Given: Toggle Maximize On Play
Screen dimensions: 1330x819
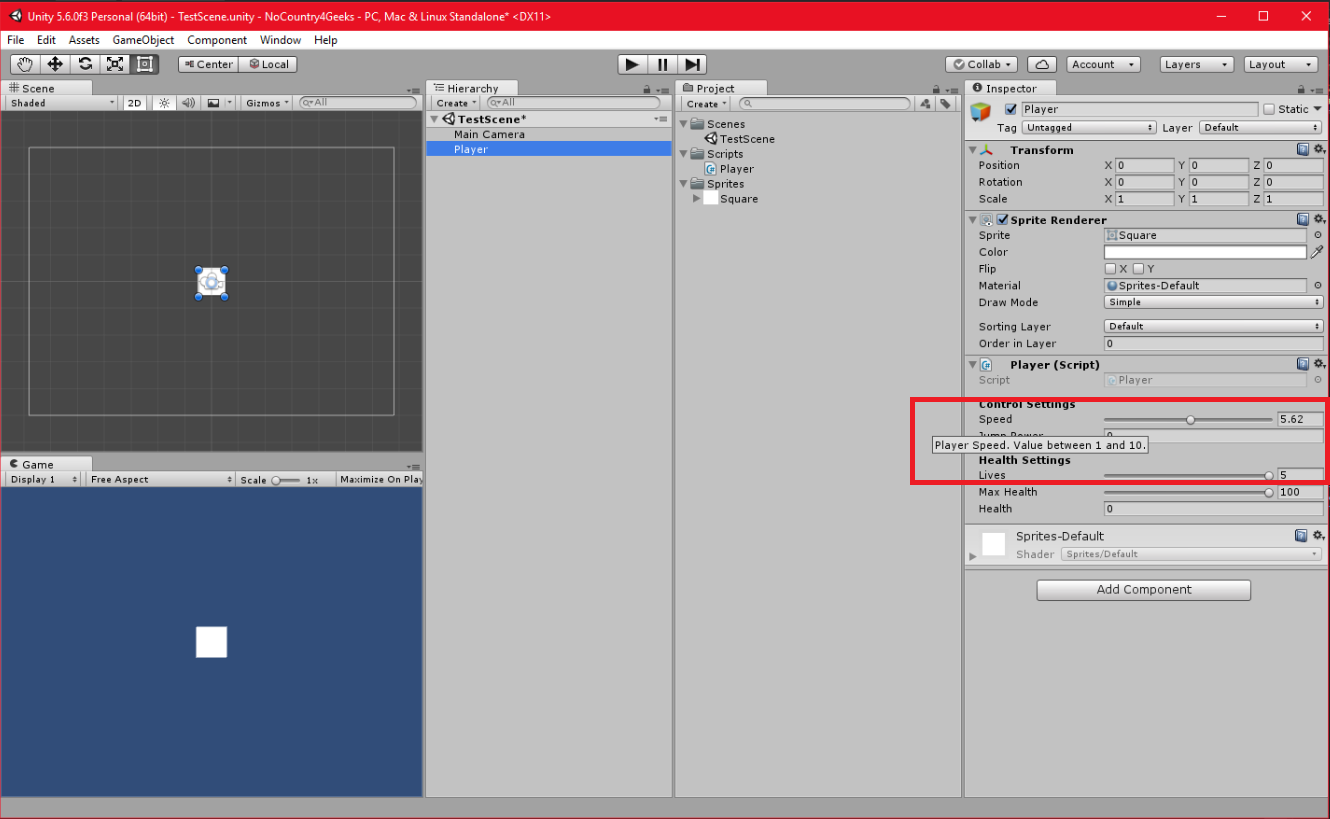Looking at the screenshot, I should click(381, 480).
